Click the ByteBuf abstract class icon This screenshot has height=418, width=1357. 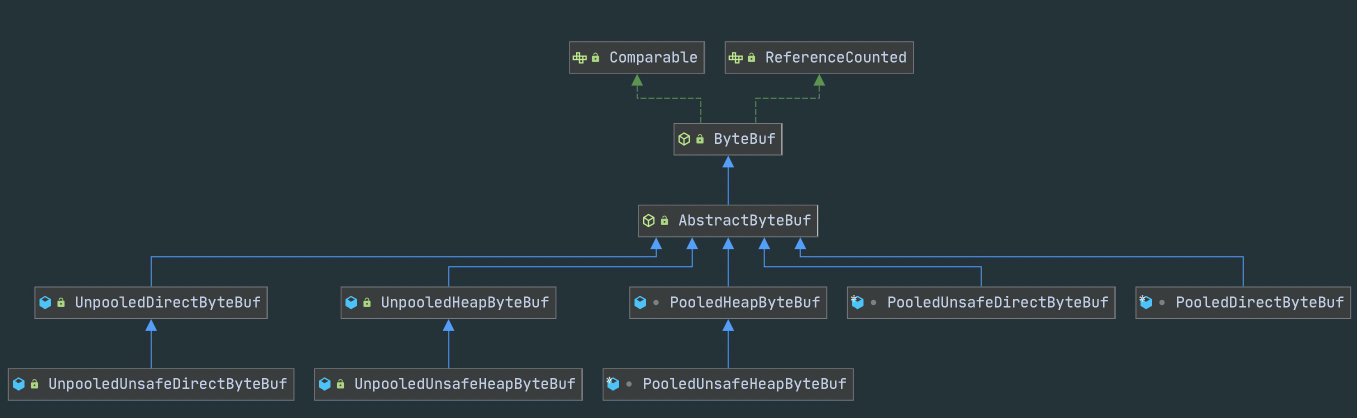click(684, 139)
